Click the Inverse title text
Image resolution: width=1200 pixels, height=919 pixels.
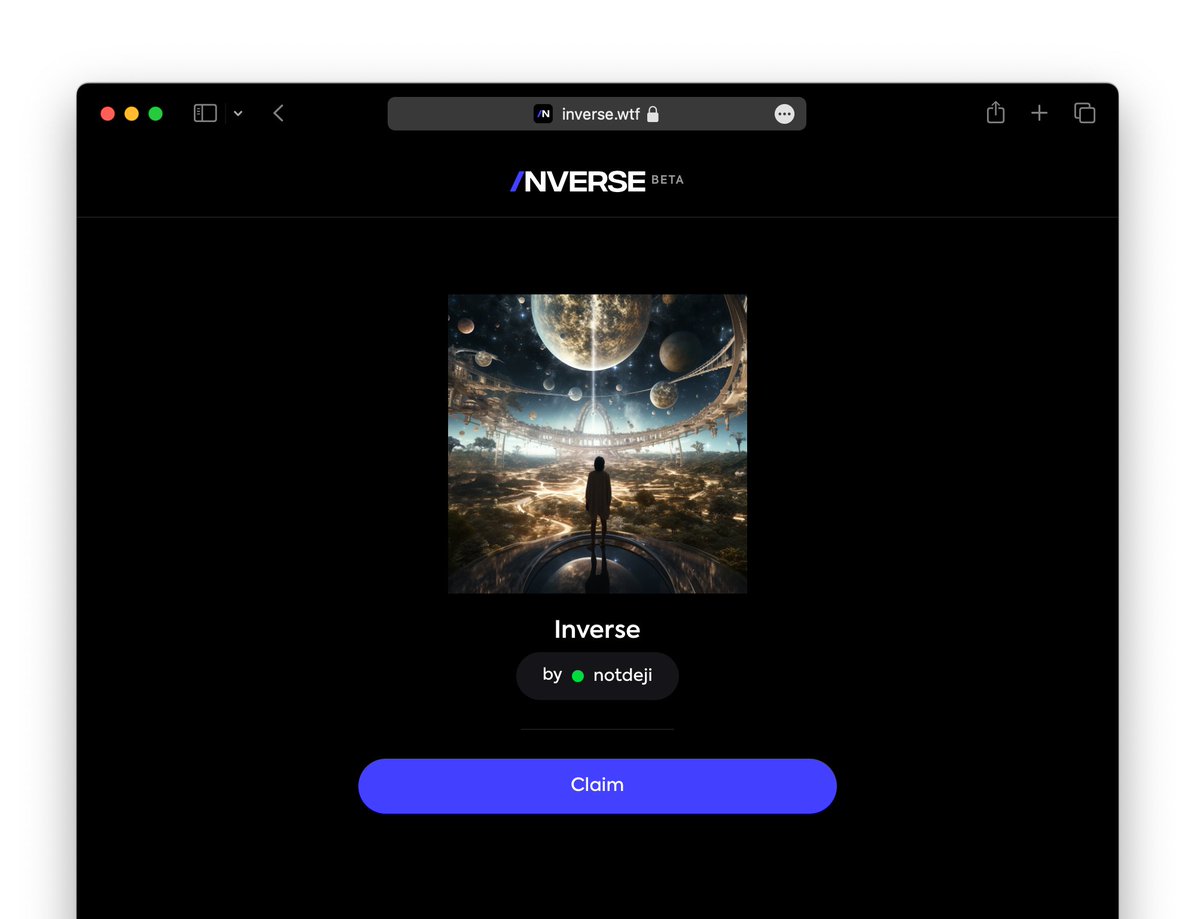coord(597,629)
